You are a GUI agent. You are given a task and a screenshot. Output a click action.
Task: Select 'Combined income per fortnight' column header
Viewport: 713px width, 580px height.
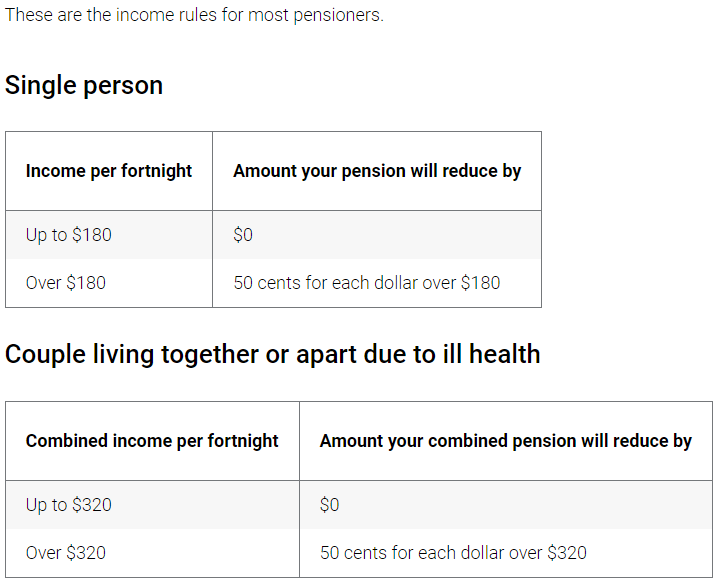coord(152,441)
